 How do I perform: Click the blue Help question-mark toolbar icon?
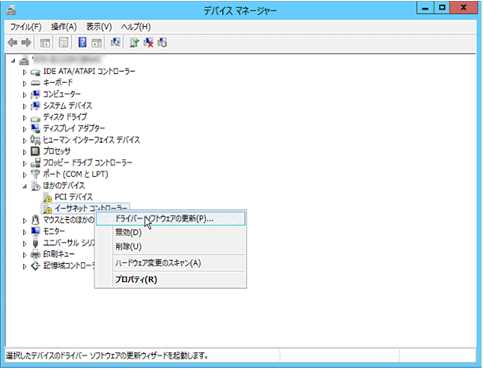(x=82, y=42)
